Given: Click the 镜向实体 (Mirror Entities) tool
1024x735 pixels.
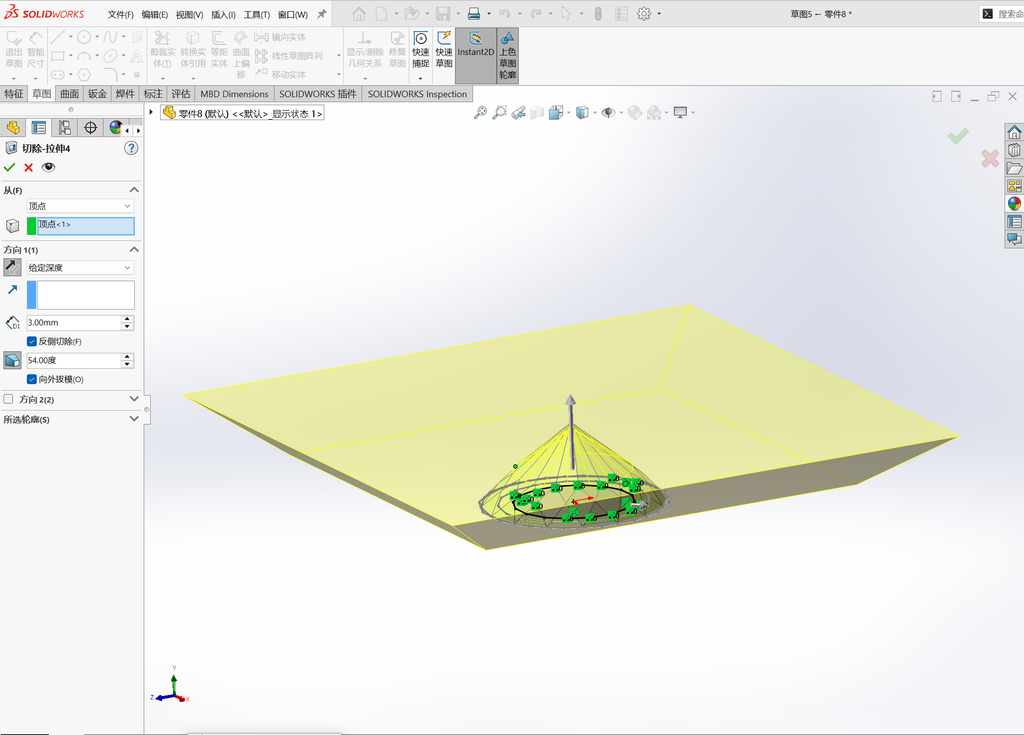Looking at the screenshot, I should [x=280, y=37].
